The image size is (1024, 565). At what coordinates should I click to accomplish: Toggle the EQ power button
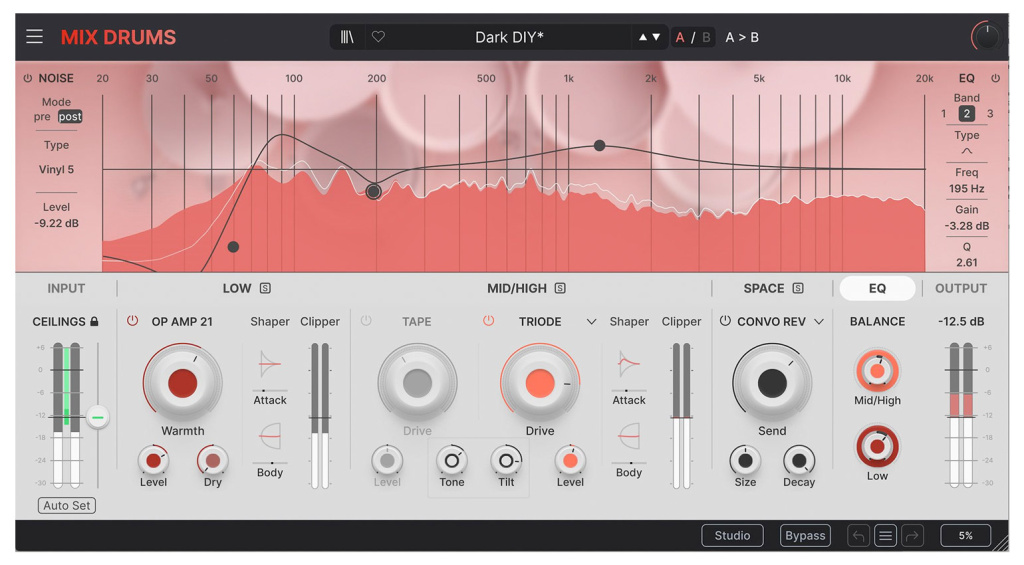pos(995,78)
